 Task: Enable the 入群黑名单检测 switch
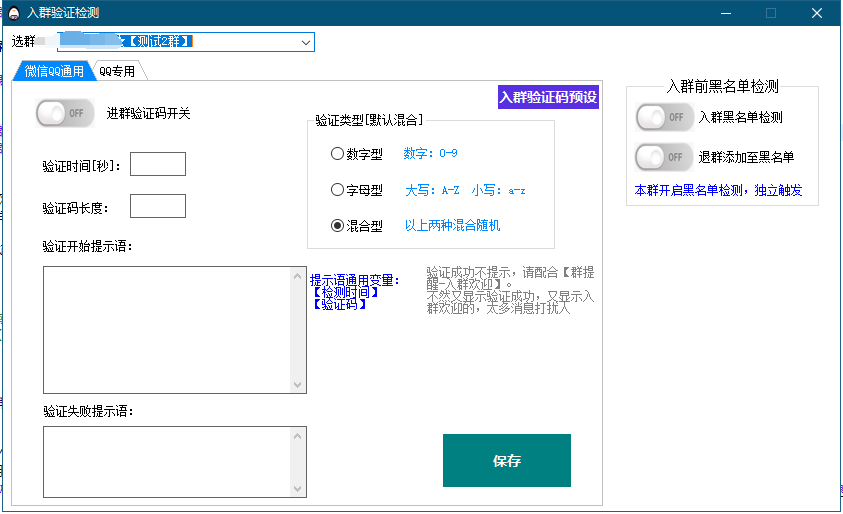click(x=665, y=117)
